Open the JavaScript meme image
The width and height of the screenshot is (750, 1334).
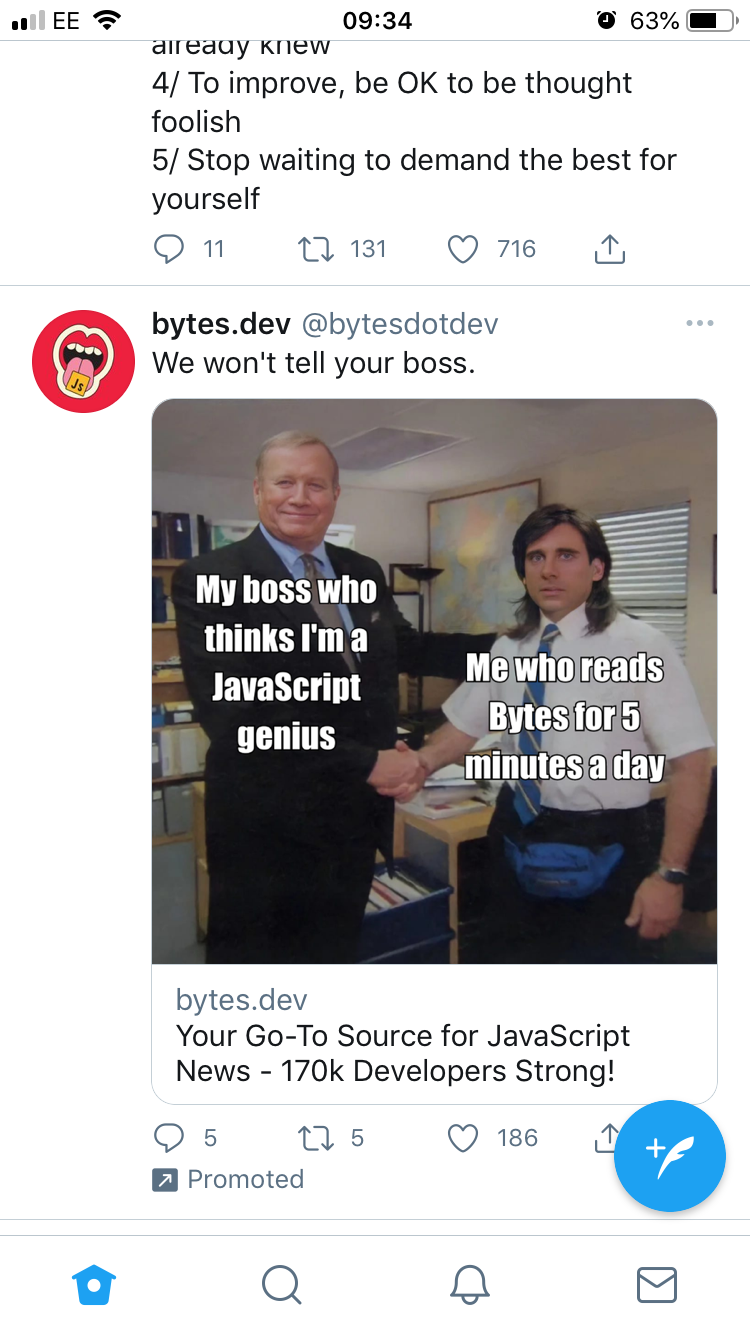point(434,681)
